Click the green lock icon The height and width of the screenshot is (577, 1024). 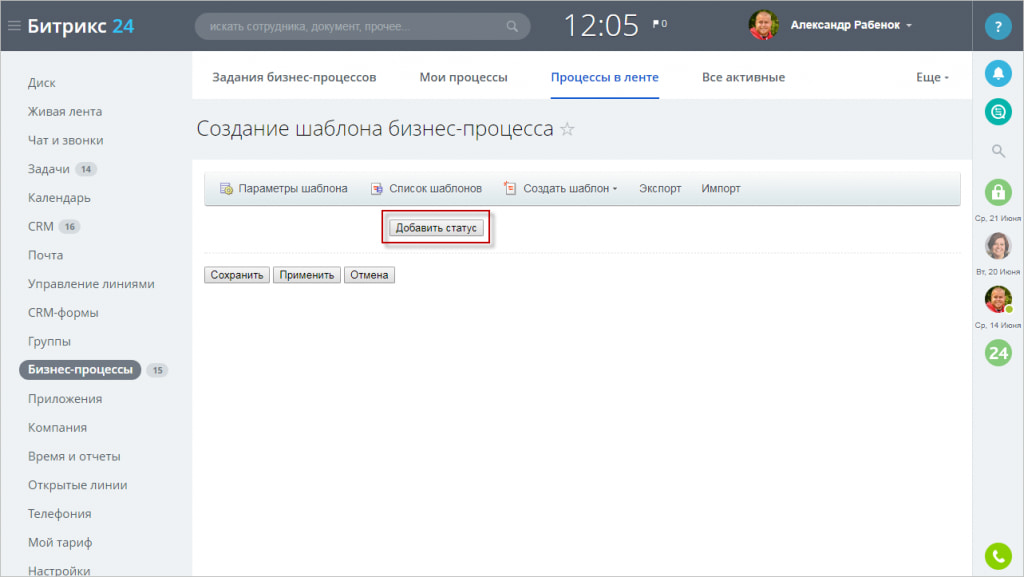(x=998, y=193)
